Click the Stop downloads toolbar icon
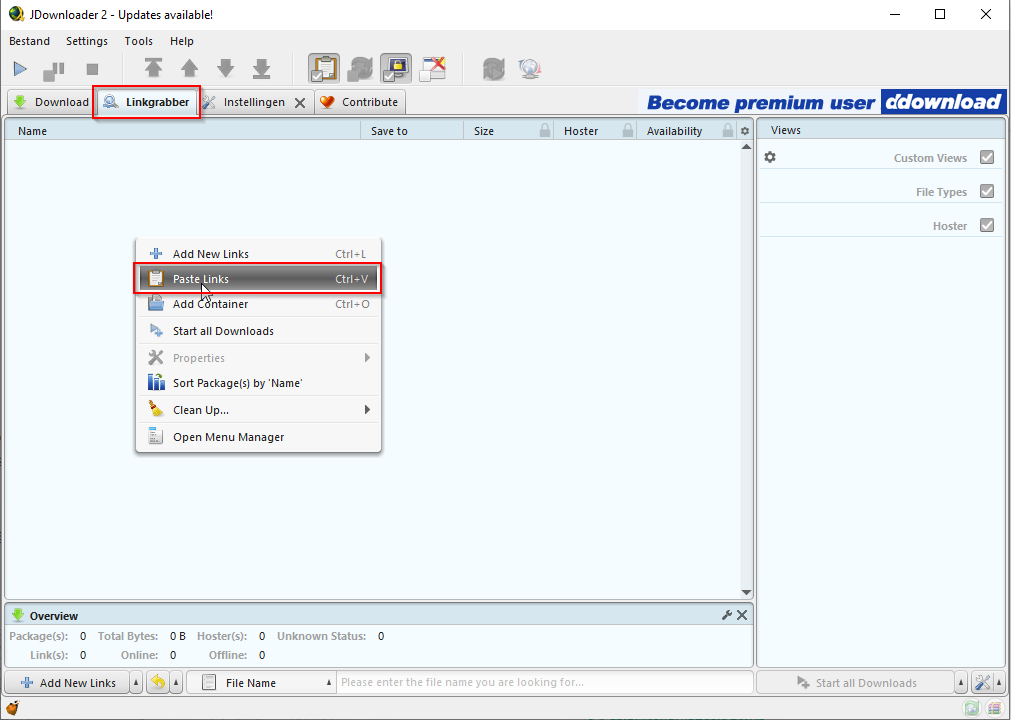This screenshot has width=1011, height=720. [92, 68]
